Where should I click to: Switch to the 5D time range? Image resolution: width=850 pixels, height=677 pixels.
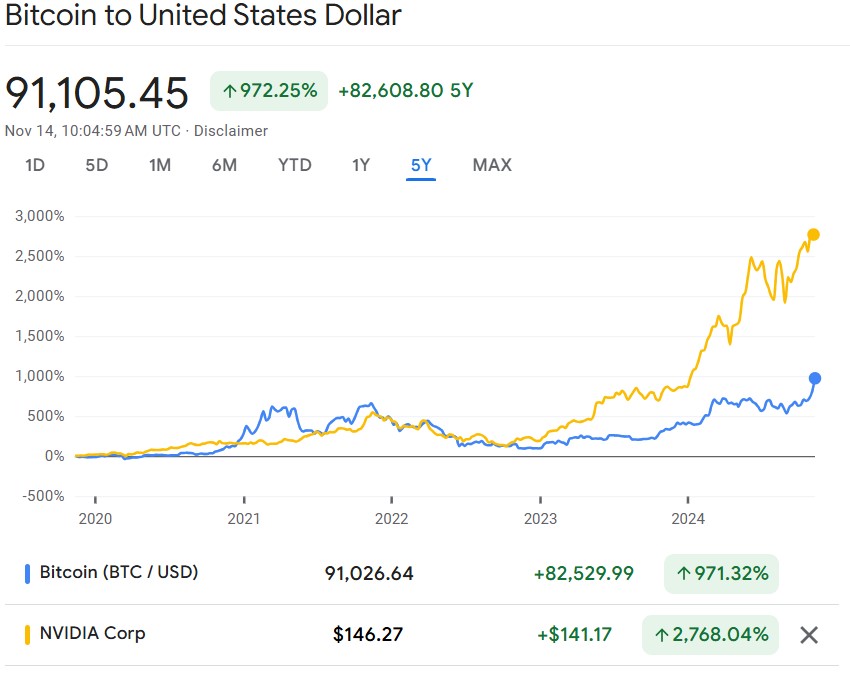pyautogui.click(x=96, y=165)
